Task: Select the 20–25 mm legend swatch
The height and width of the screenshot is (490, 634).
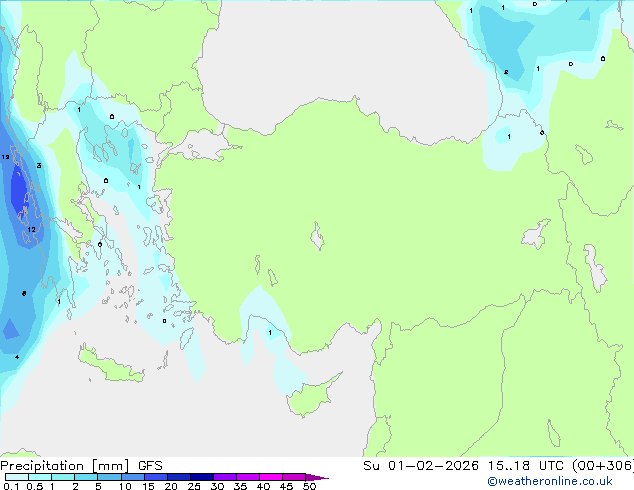Action: (x=178, y=477)
